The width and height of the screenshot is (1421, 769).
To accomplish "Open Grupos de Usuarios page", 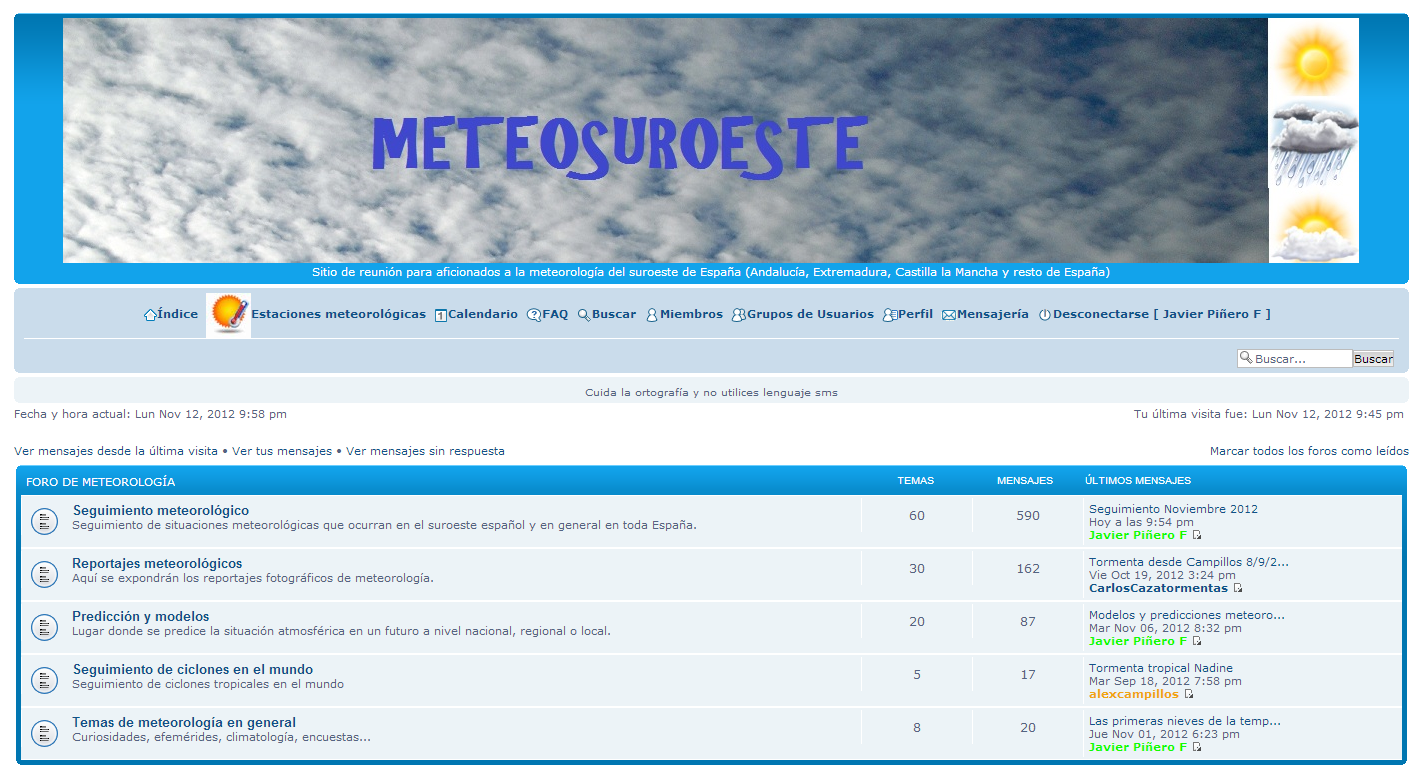I will pos(810,314).
